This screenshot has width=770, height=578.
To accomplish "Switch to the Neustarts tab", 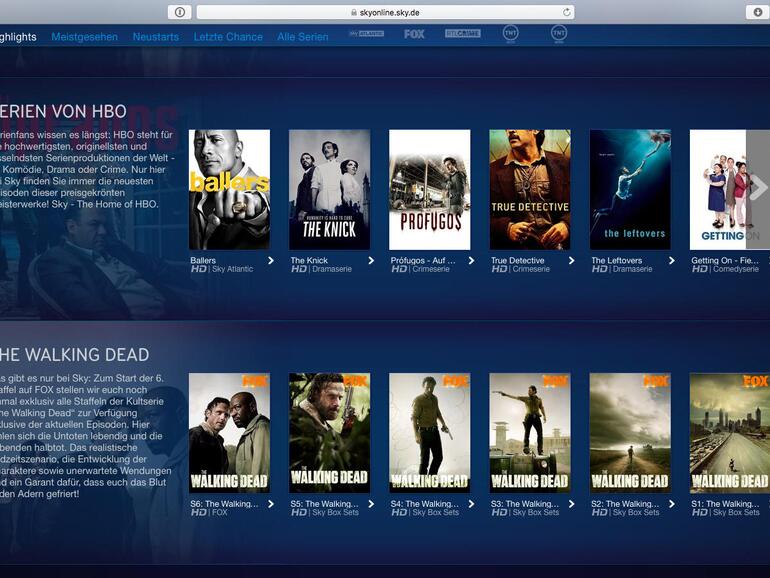I will pyautogui.click(x=156, y=37).
